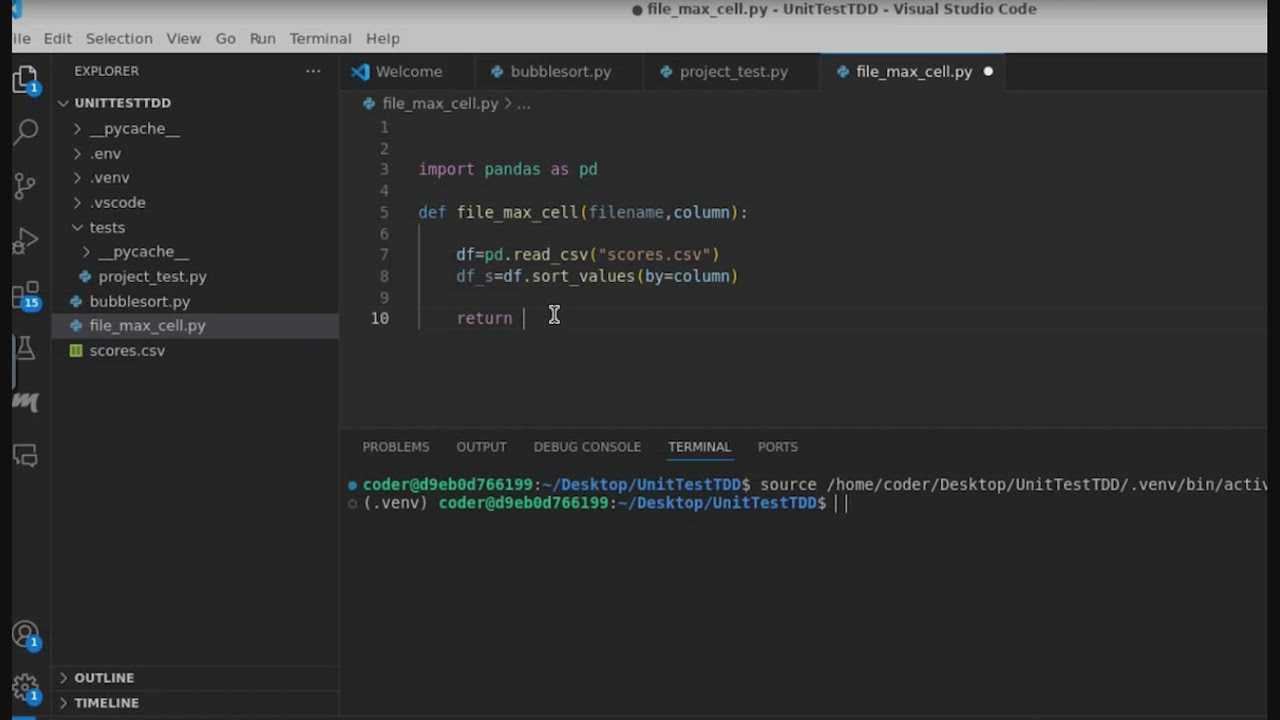
Task: Open scores.csv in the file explorer
Action: tap(127, 351)
